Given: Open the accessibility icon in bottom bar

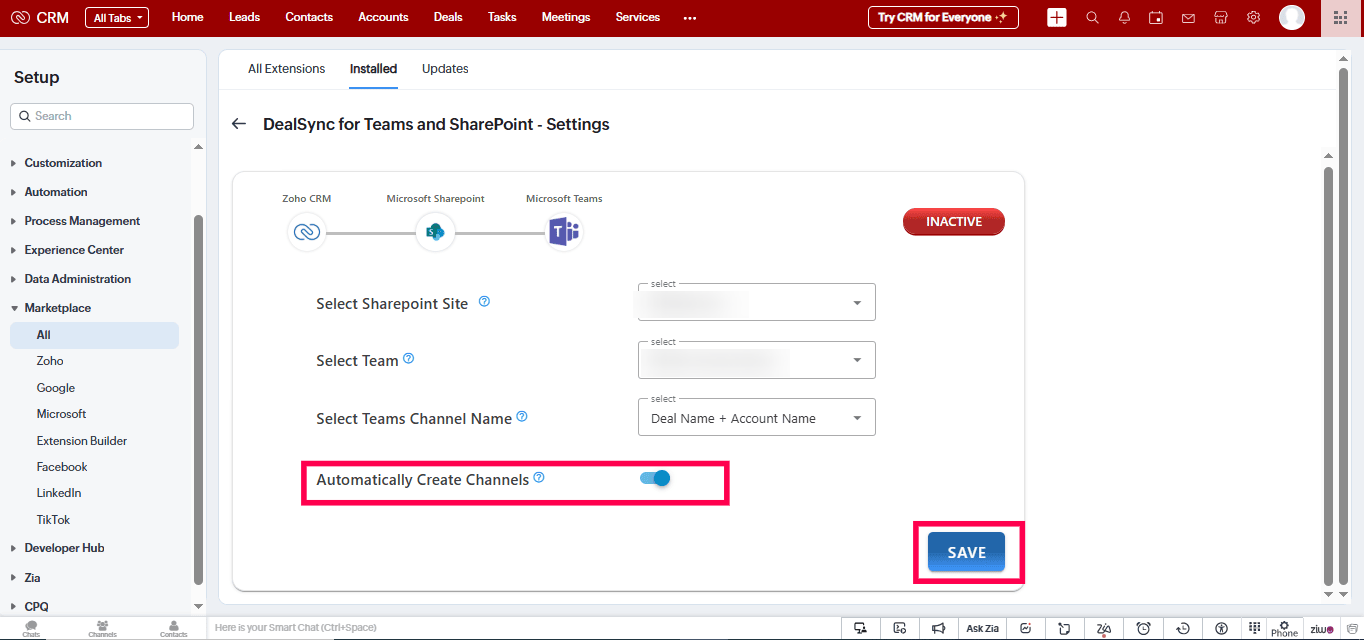Looking at the screenshot, I should pyautogui.click(x=1222, y=628).
